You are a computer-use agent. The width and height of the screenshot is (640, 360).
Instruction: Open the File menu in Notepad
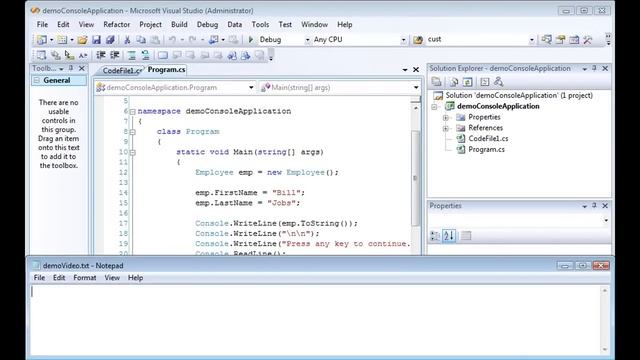tap(39, 278)
